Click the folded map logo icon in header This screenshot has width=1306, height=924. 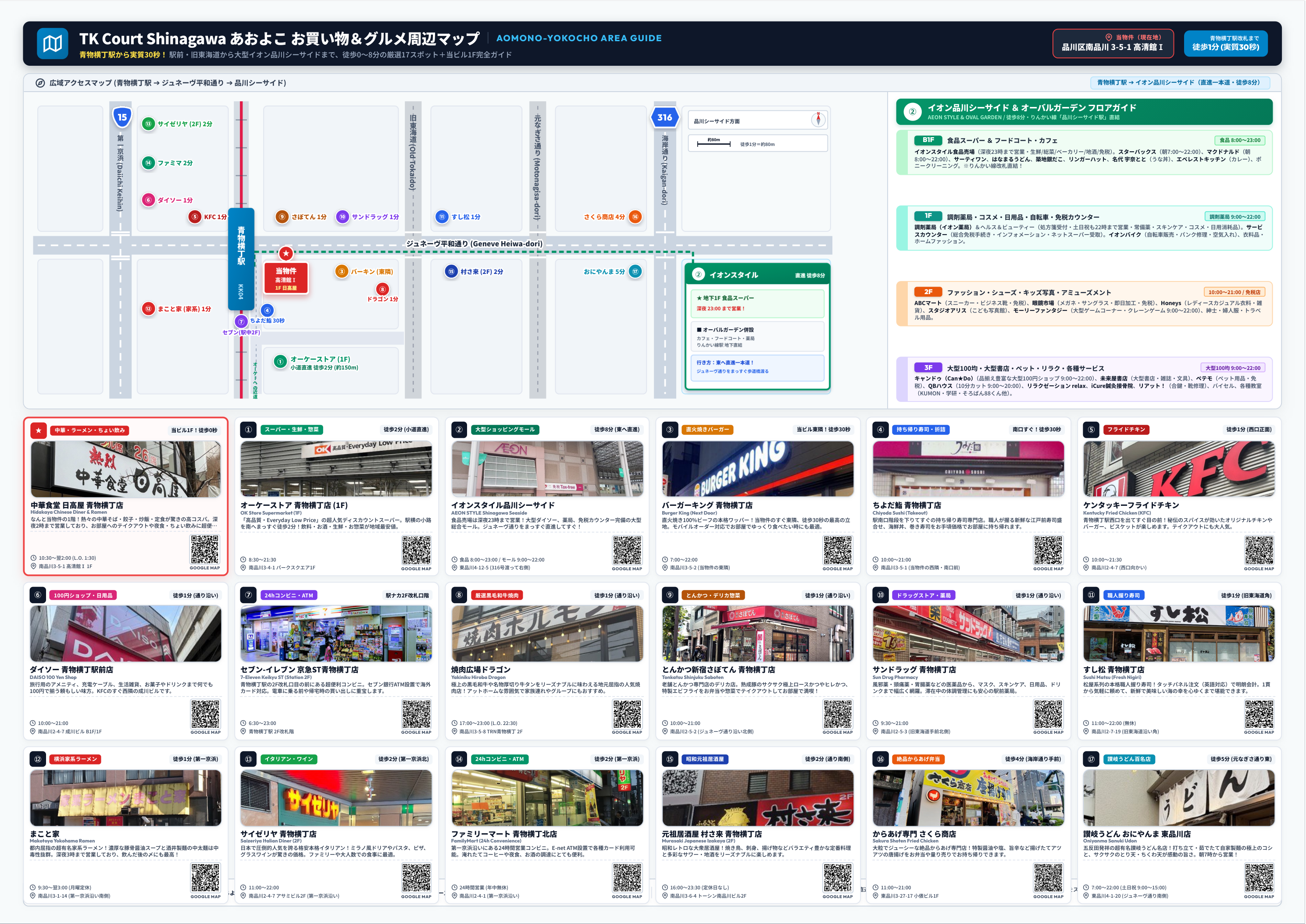click(x=52, y=44)
